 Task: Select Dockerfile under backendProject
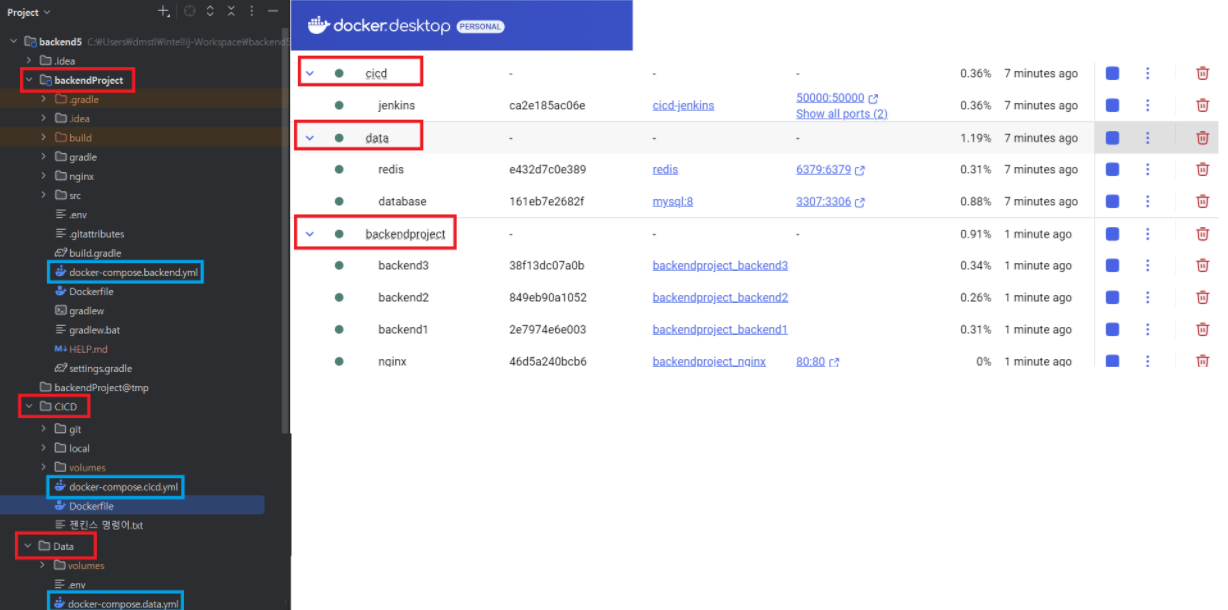(x=84, y=291)
